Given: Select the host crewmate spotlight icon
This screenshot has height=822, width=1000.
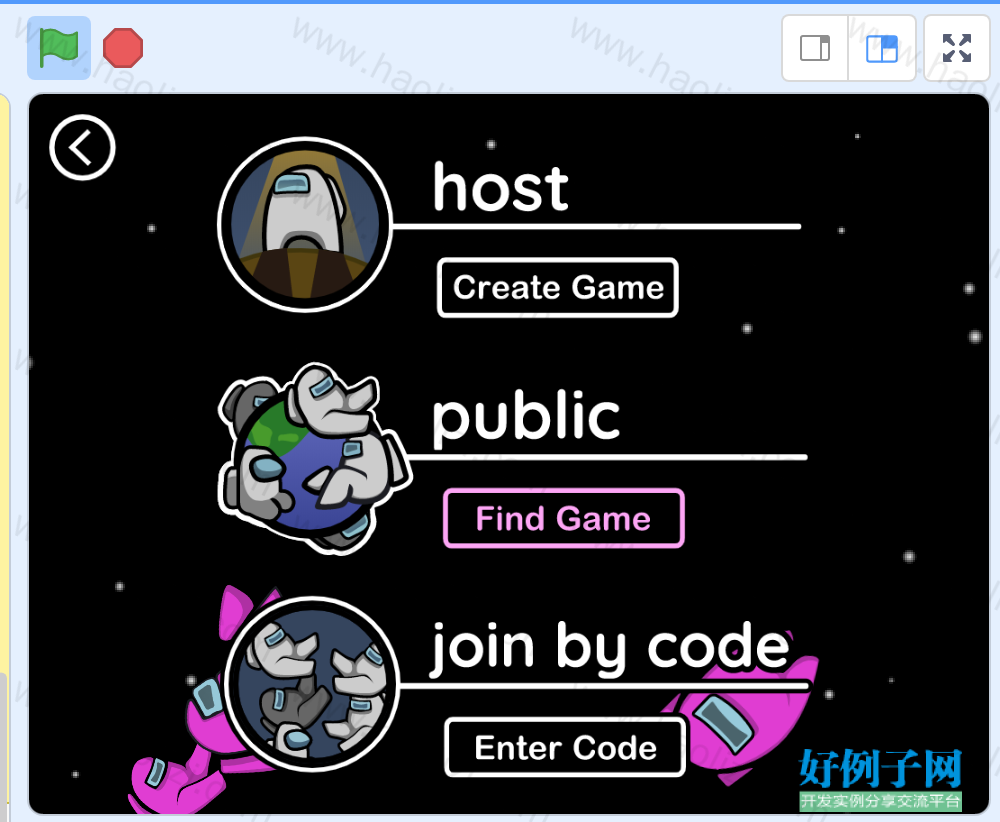Looking at the screenshot, I should point(305,224).
